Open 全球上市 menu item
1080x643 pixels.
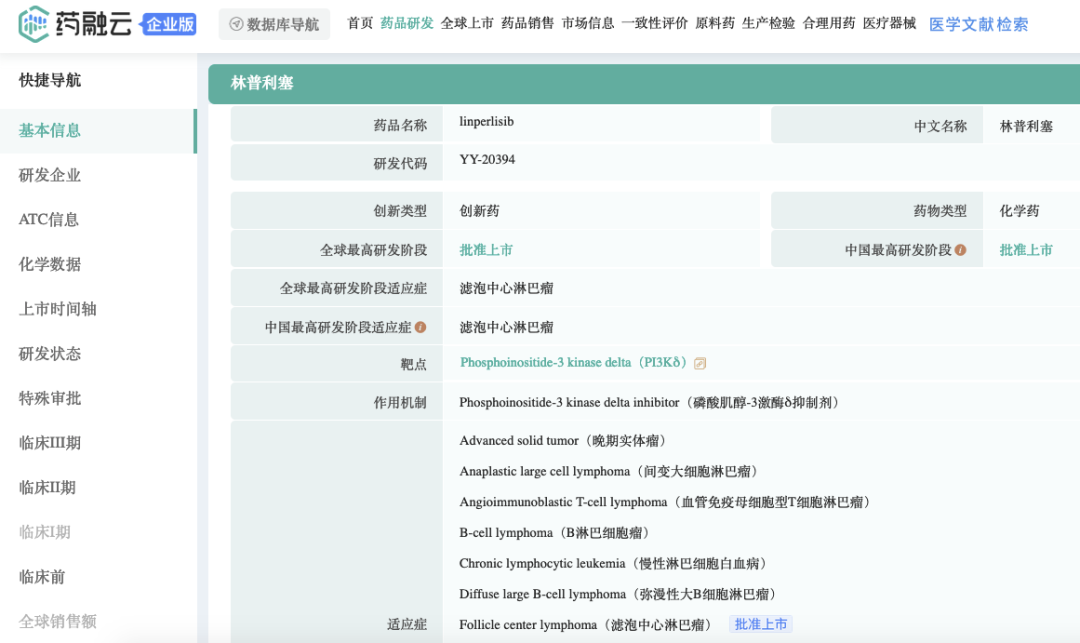[x=467, y=23]
